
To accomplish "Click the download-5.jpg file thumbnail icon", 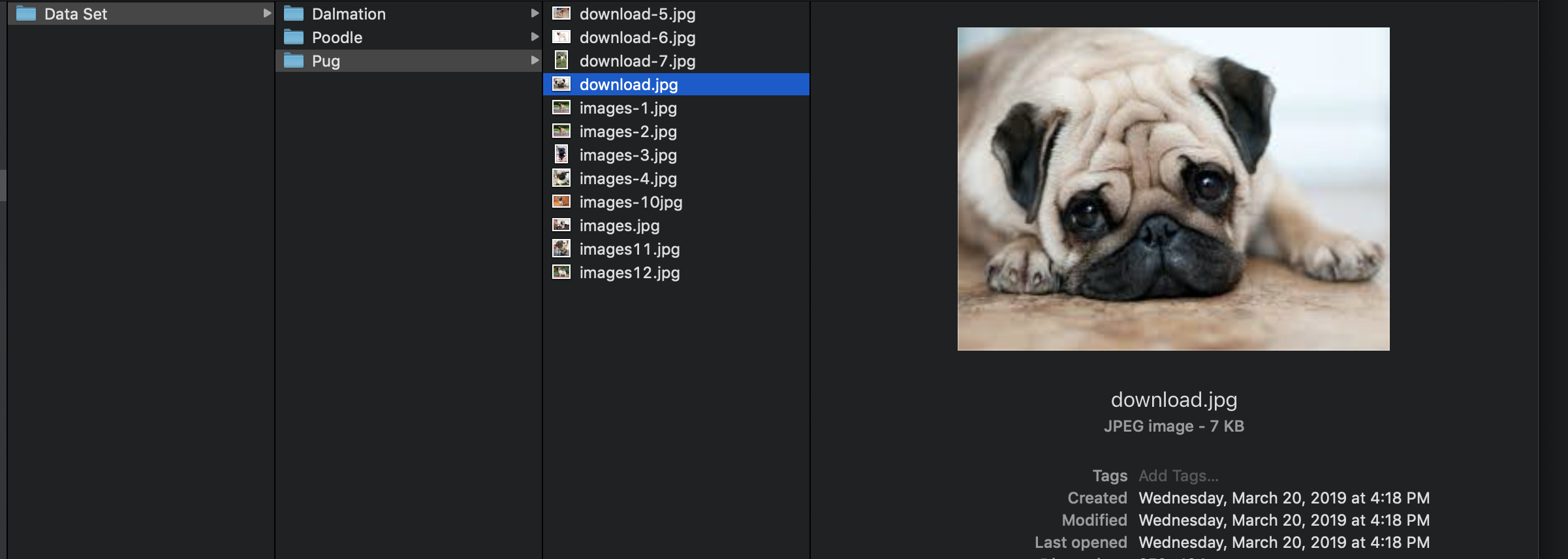I will [x=561, y=14].
